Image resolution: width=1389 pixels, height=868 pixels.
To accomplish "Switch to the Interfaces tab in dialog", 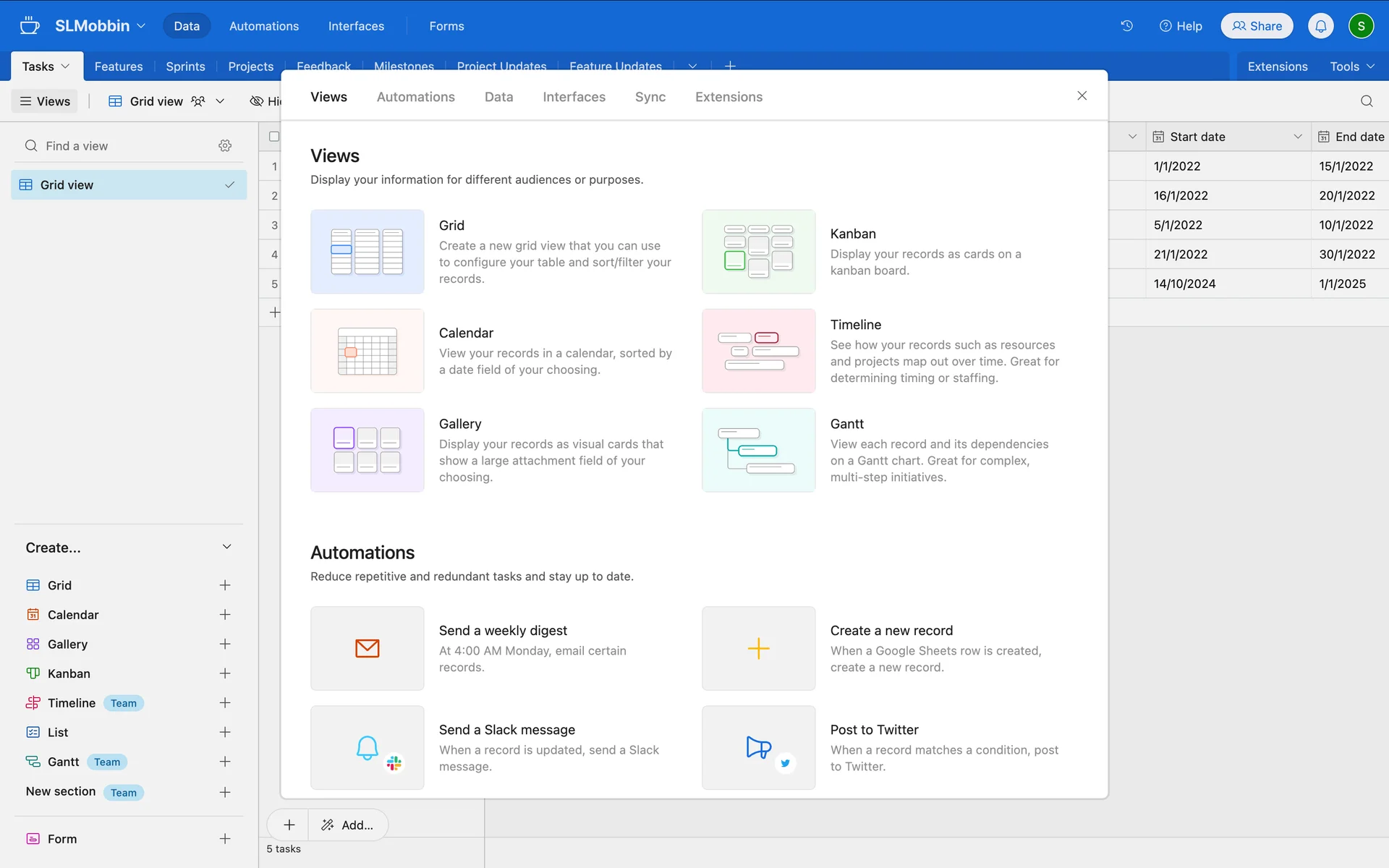I will (x=574, y=97).
